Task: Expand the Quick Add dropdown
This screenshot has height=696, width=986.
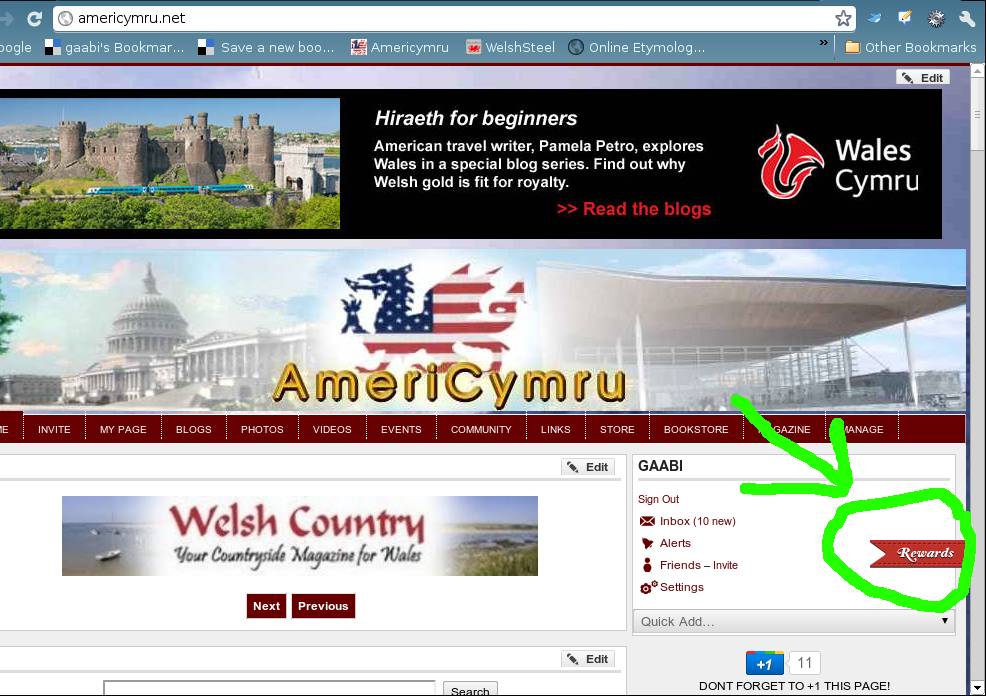Action: tap(794, 621)
